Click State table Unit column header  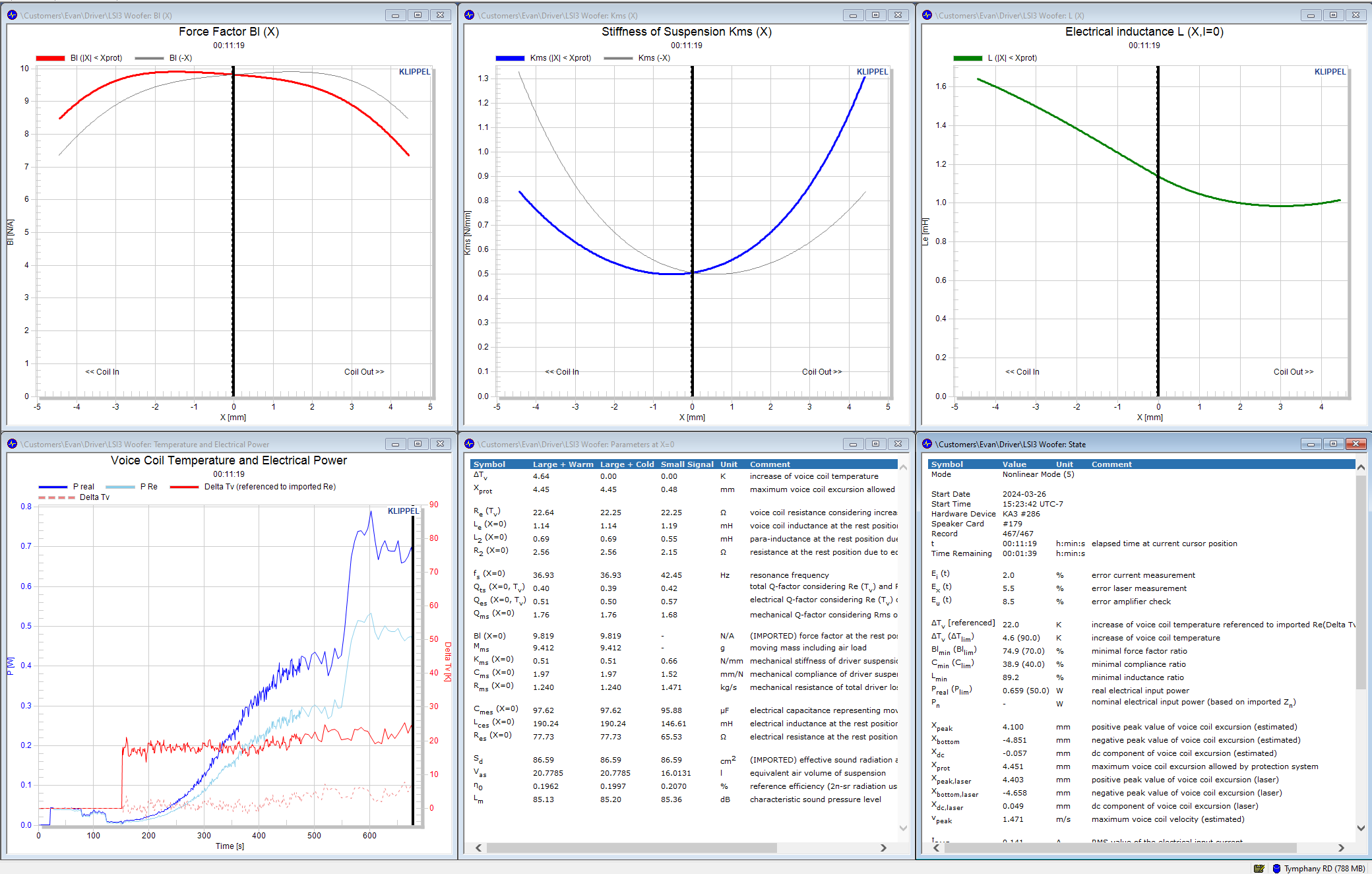pos(1064,464)
